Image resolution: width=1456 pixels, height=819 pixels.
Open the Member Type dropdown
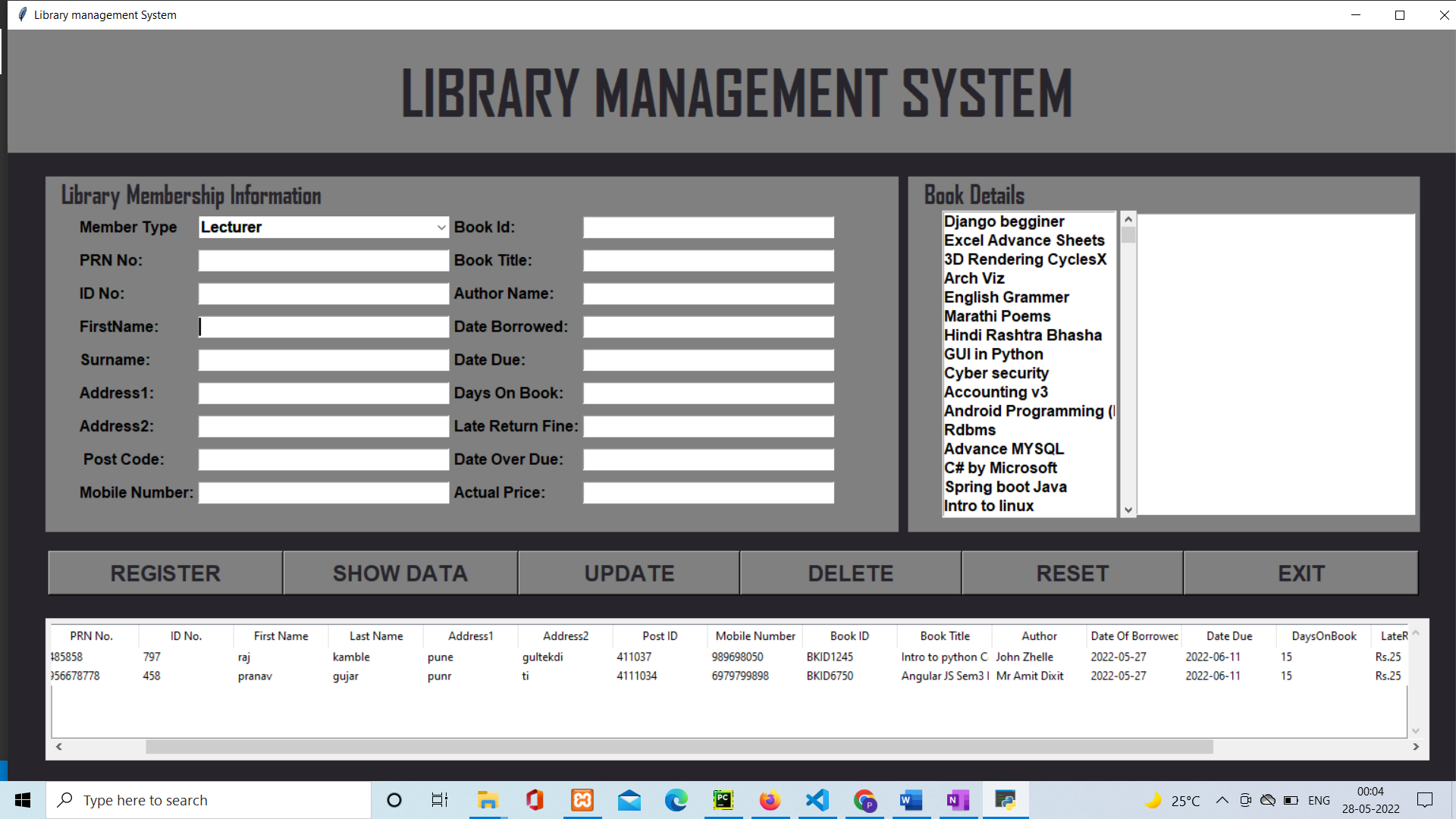324,227
